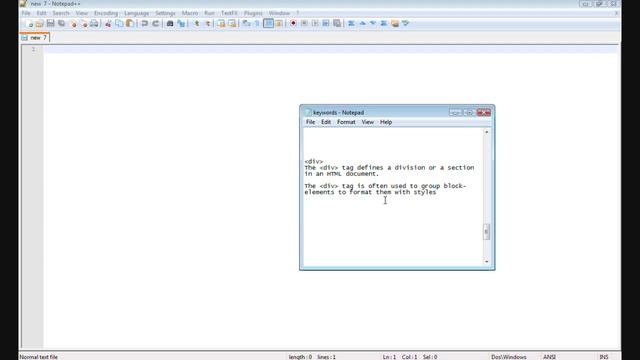Screen dimensions: 640x360
Task: Open the File menu in Notepad++
Action: coord(26,13)
